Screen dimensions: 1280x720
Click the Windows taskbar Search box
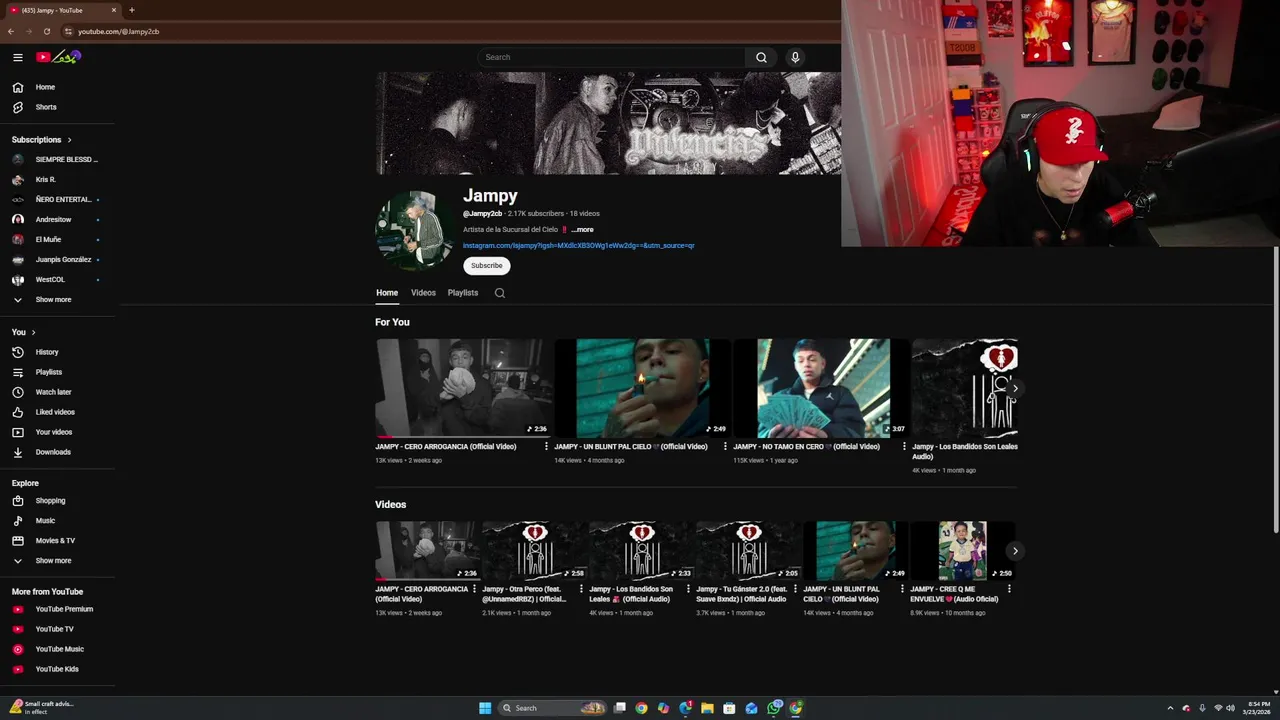(553, 708)
